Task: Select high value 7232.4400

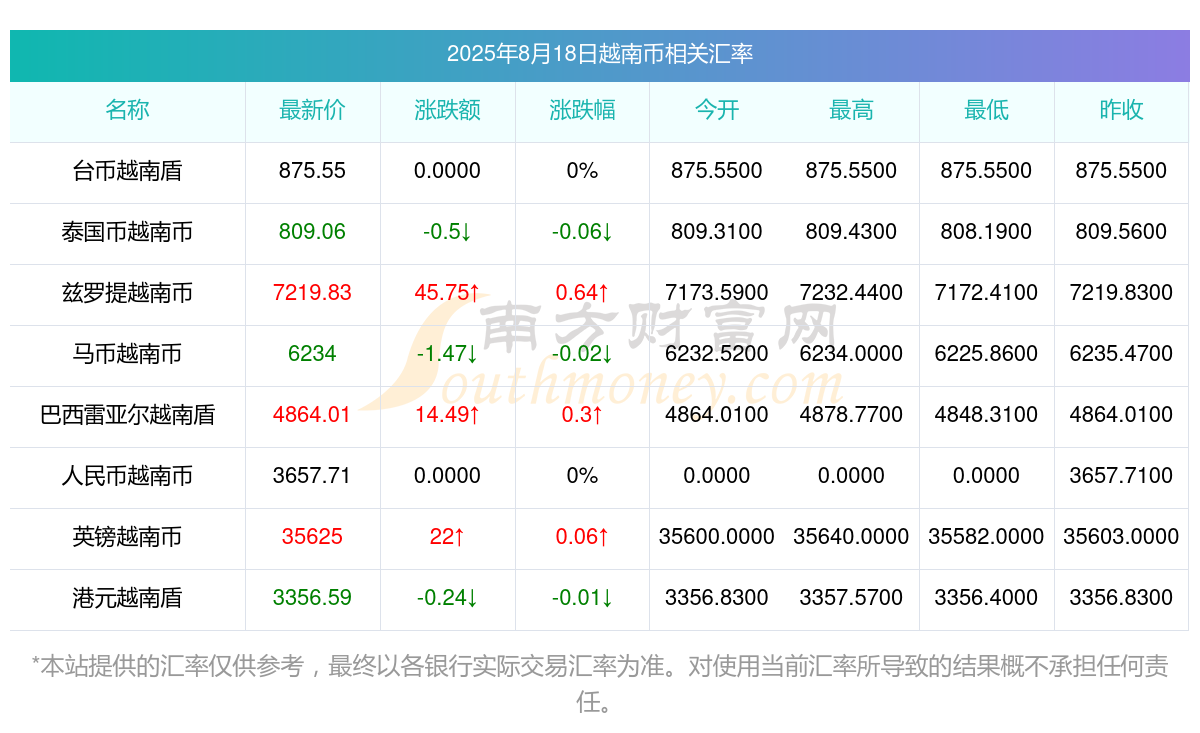Action: tap(851, 293)
